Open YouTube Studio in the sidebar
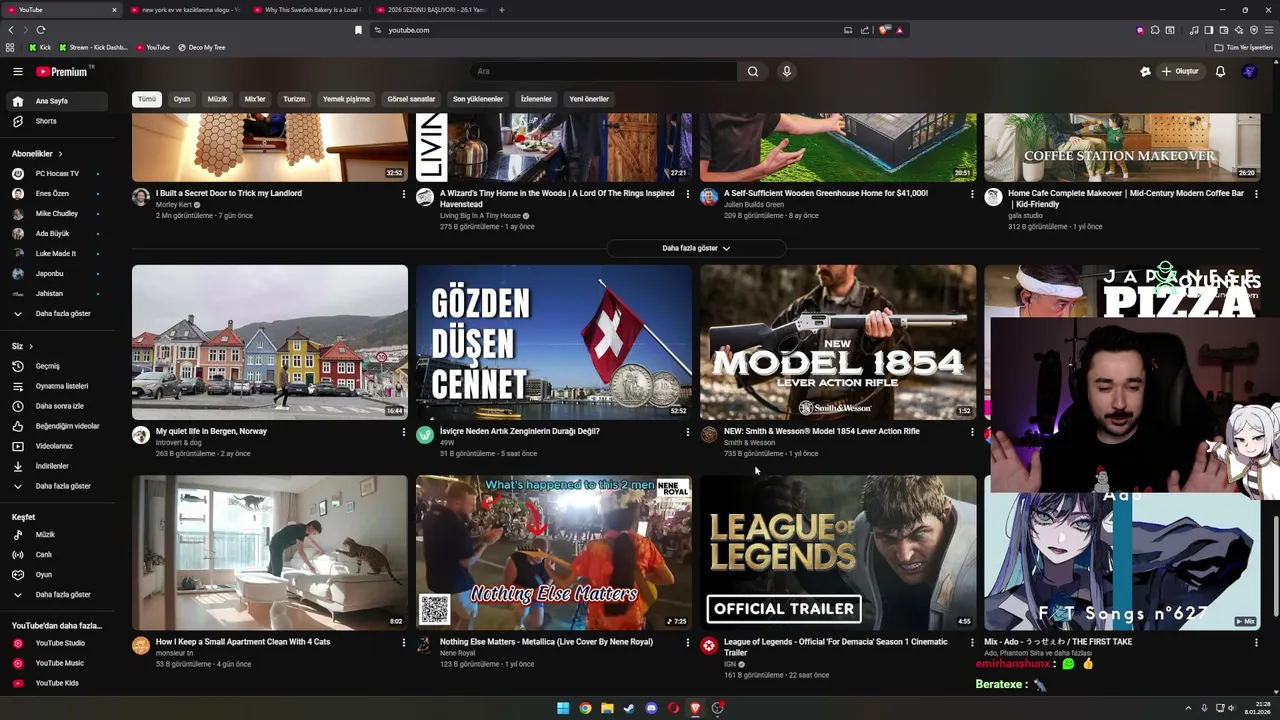This screenshot has width=1280, height=720. [55, 643]
